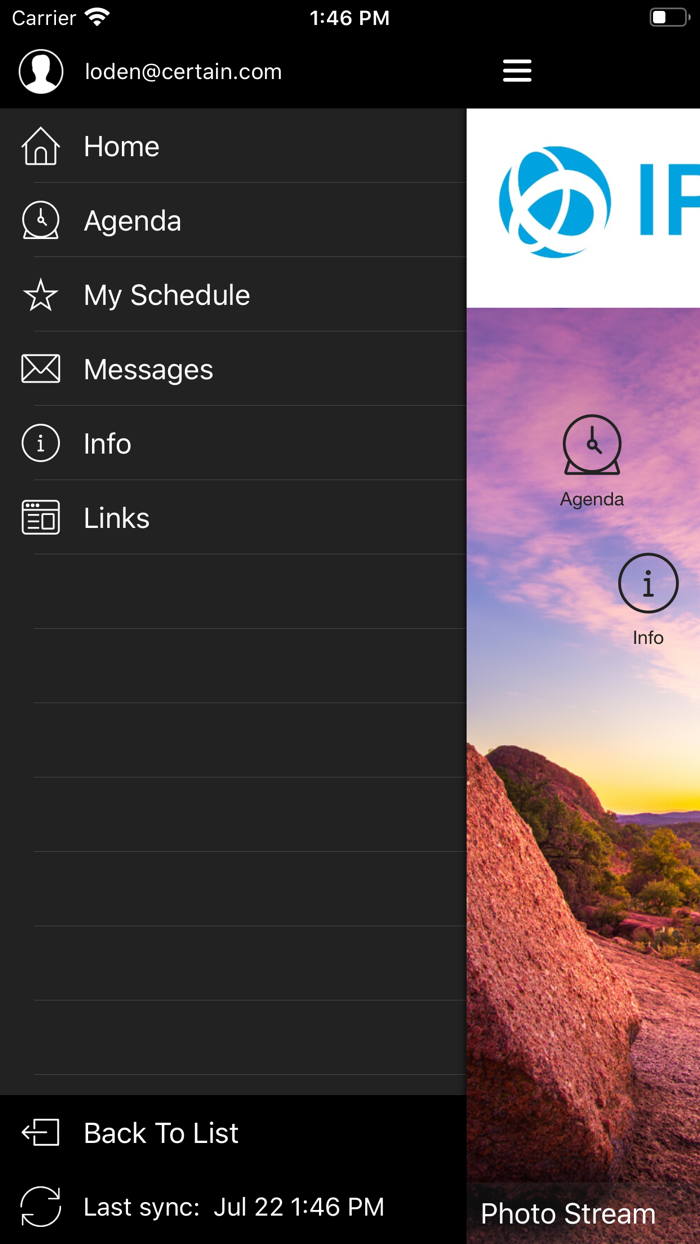Go to the My Schedule menu item
The width and height of the screenshot is (700, 1244).
pos(233,295)
